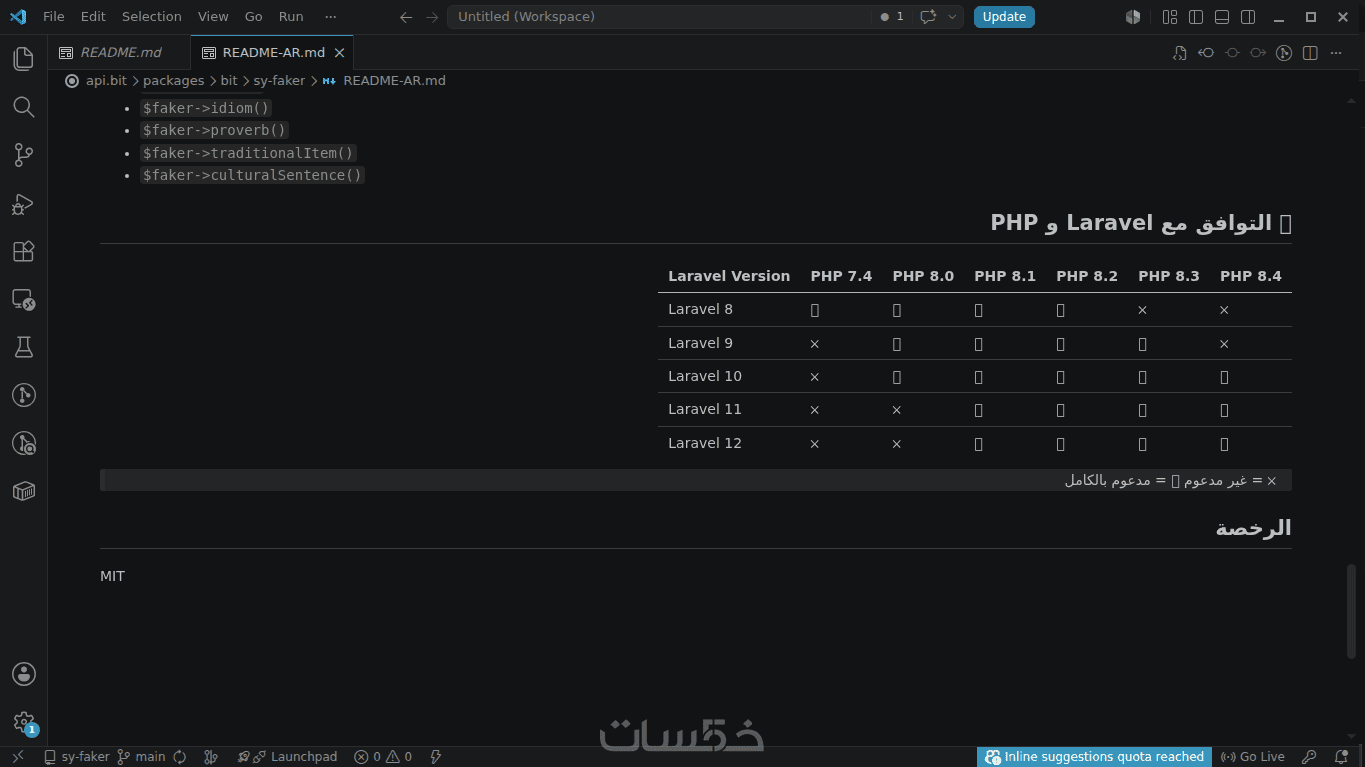The image size is (1365, 767).
Task: Open the Manage gear with update badge
Action: (23, 722)
